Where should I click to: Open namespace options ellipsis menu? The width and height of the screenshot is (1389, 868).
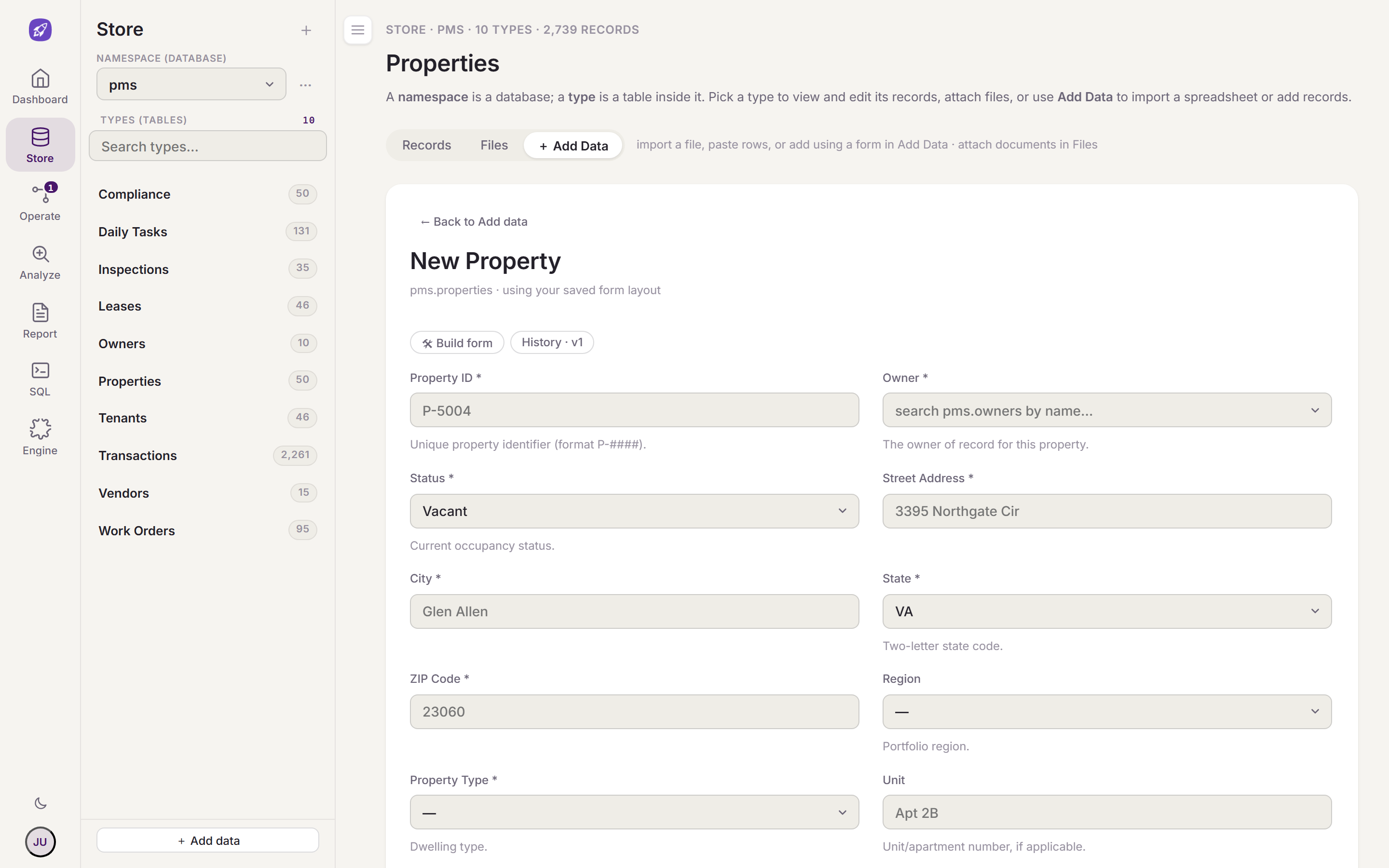(305, 85)
